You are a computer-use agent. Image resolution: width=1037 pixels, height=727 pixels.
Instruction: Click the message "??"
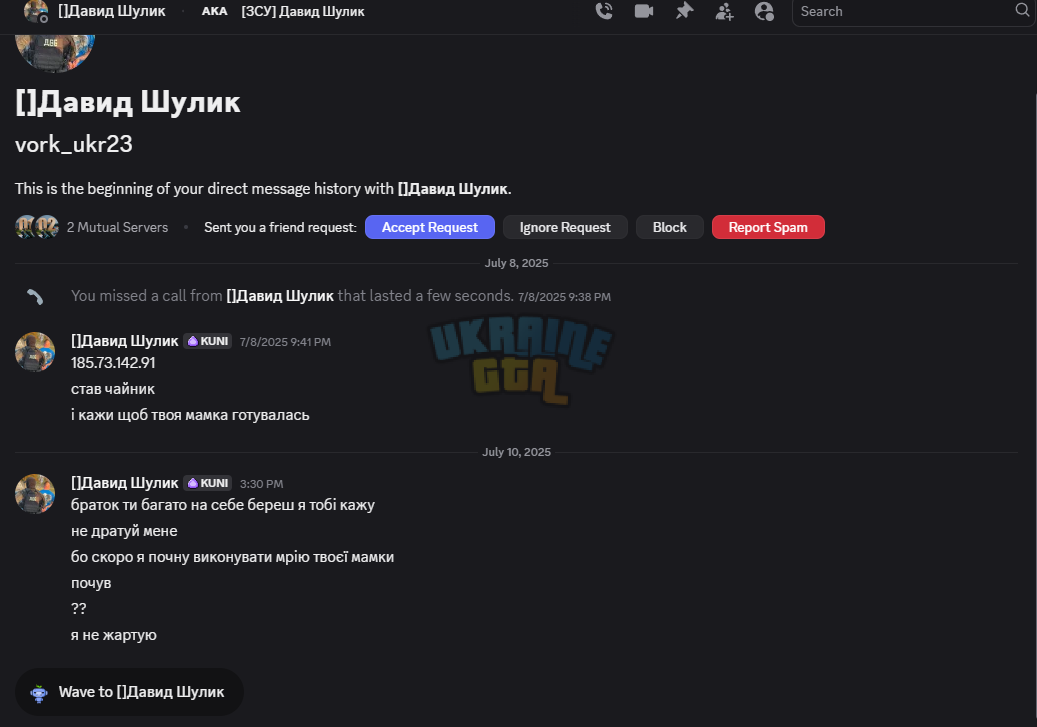click(x=79, y=609)
